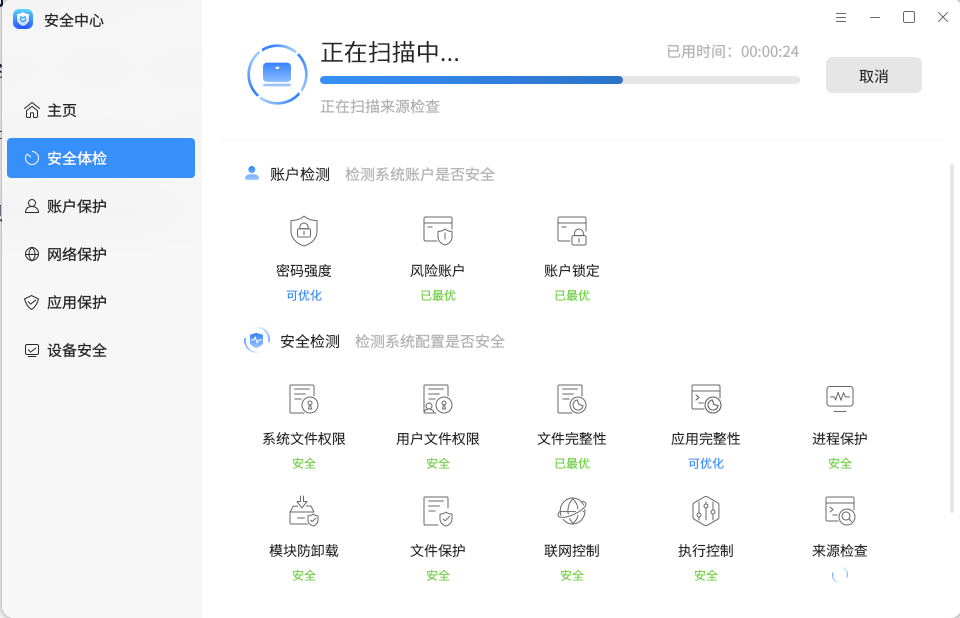Click the 文件完整性 integrity check icon
Image resolution: width=960 pixels, height=618 pixels.
(571, 397)
